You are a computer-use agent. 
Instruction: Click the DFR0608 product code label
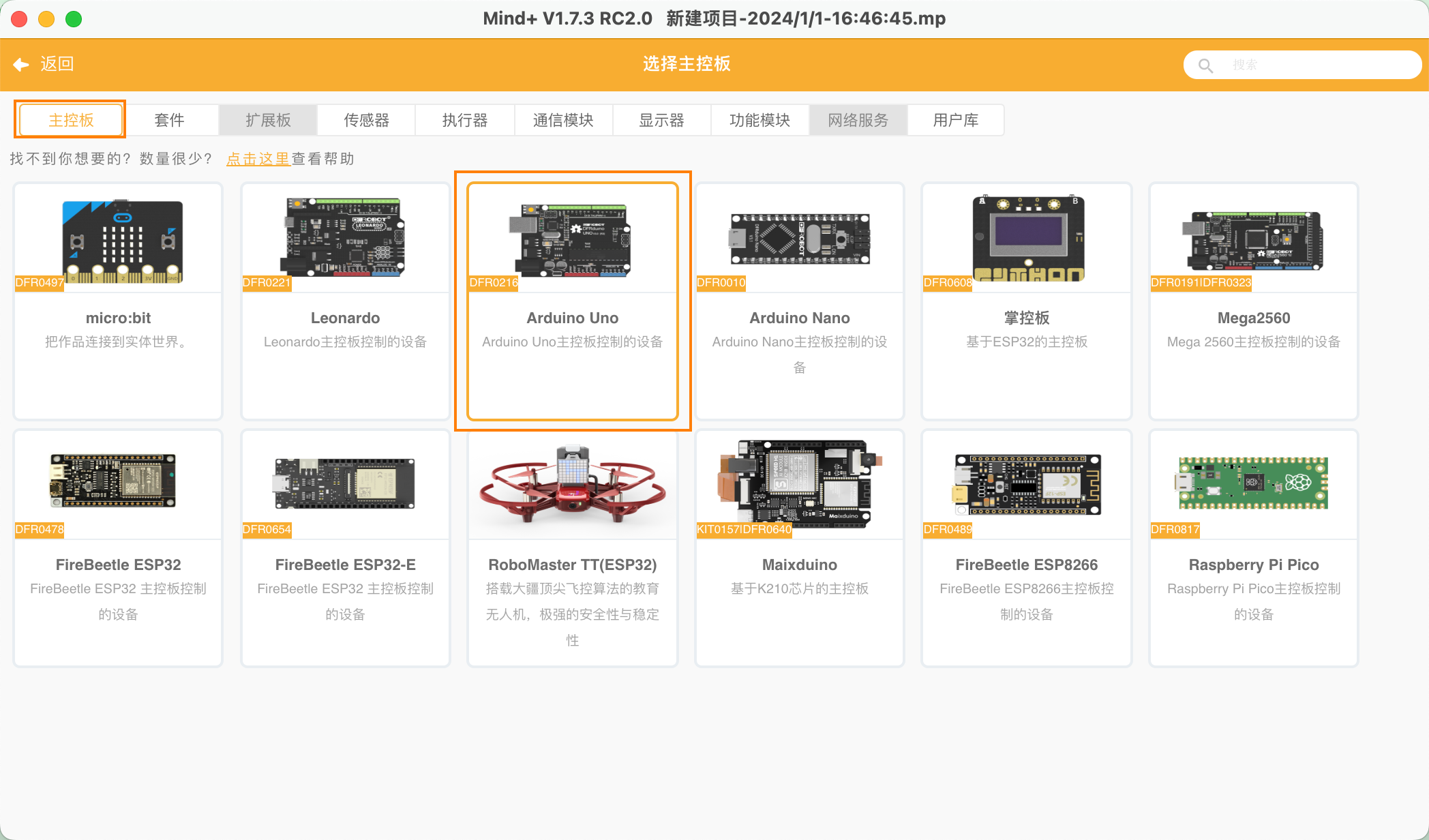tap(948, 282)
